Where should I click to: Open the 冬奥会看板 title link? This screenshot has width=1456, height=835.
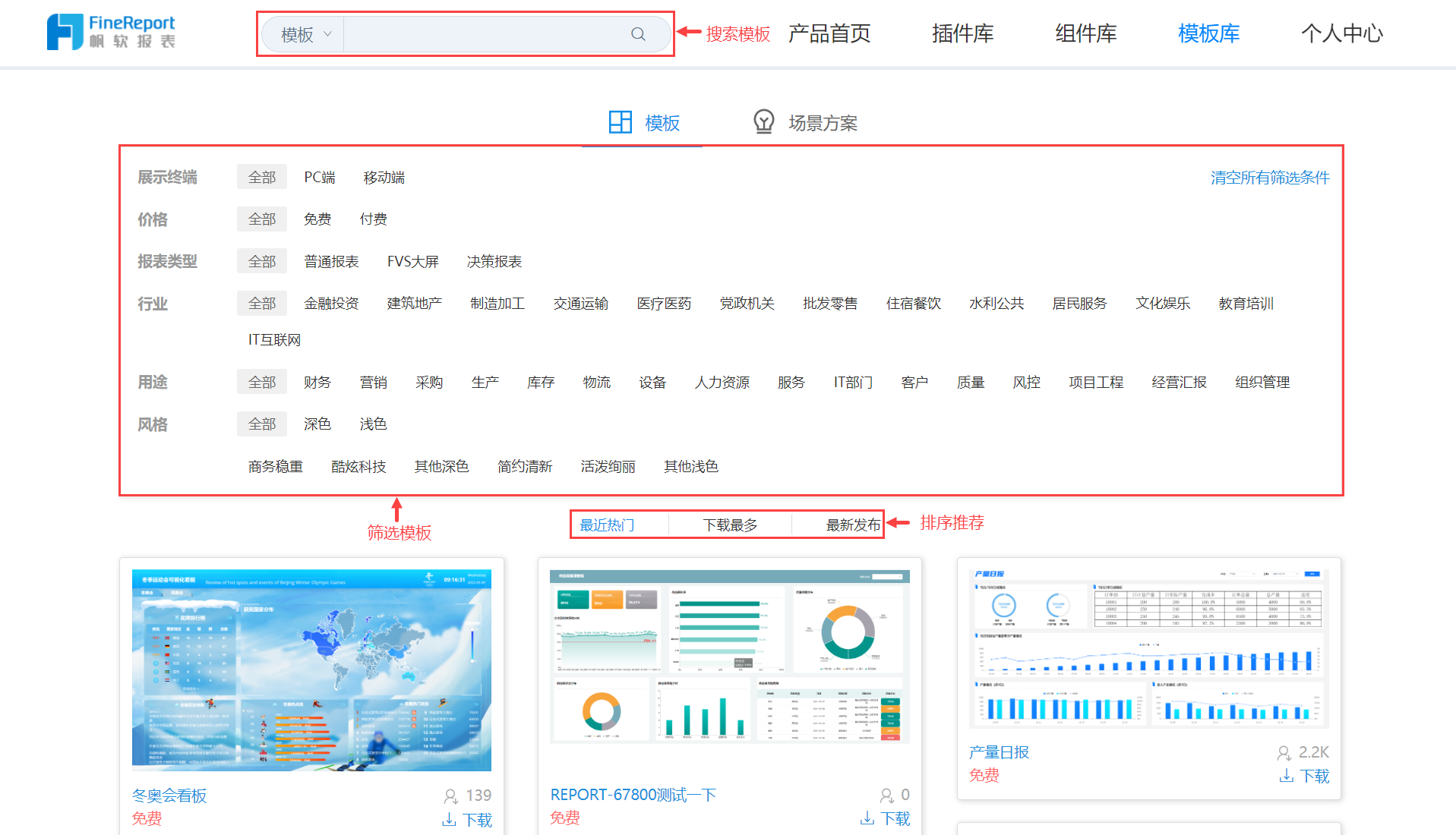point(169,796)
